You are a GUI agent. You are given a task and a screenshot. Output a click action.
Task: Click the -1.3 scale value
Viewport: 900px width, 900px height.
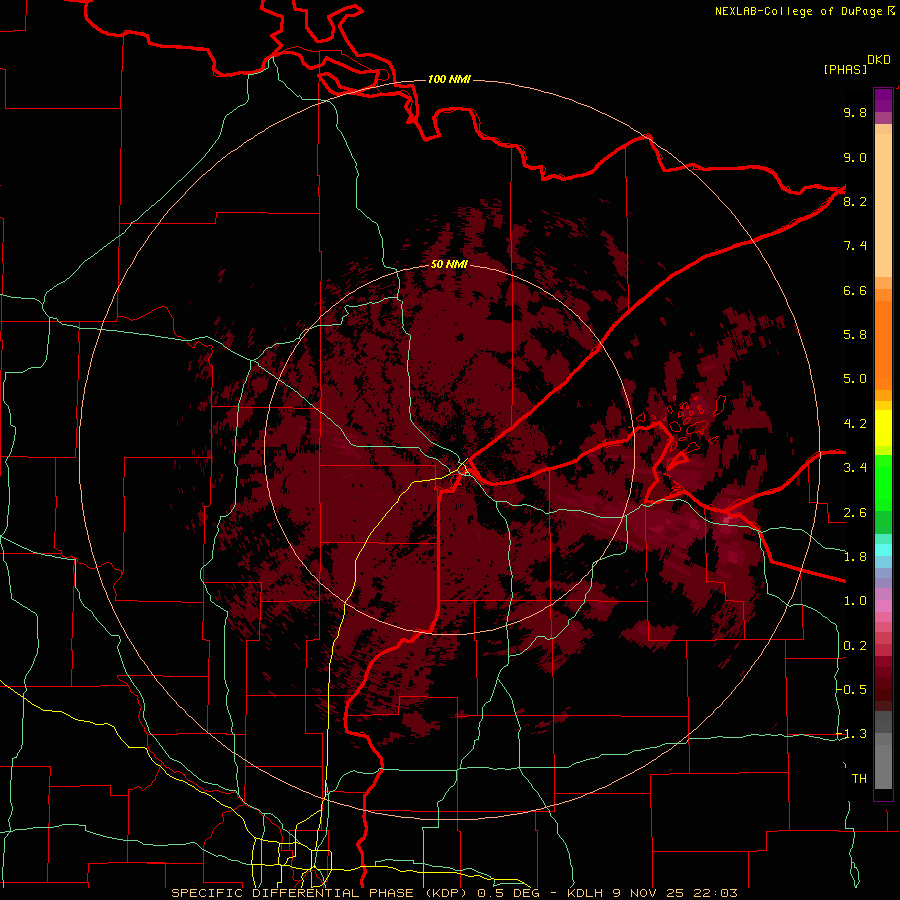click(851, 734)
